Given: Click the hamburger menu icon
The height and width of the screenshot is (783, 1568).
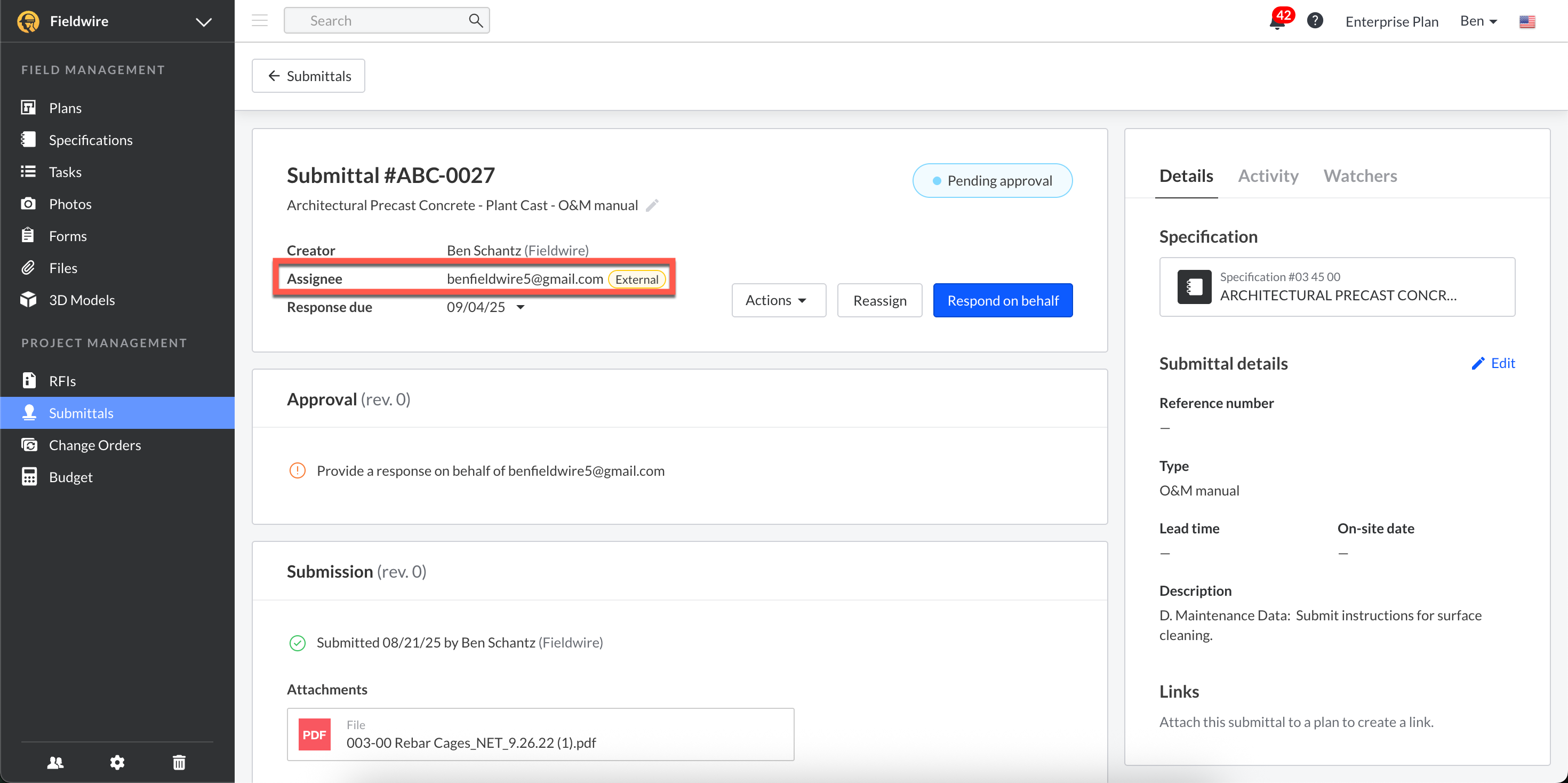Looking at the screenshot, I should coord(260,21).
